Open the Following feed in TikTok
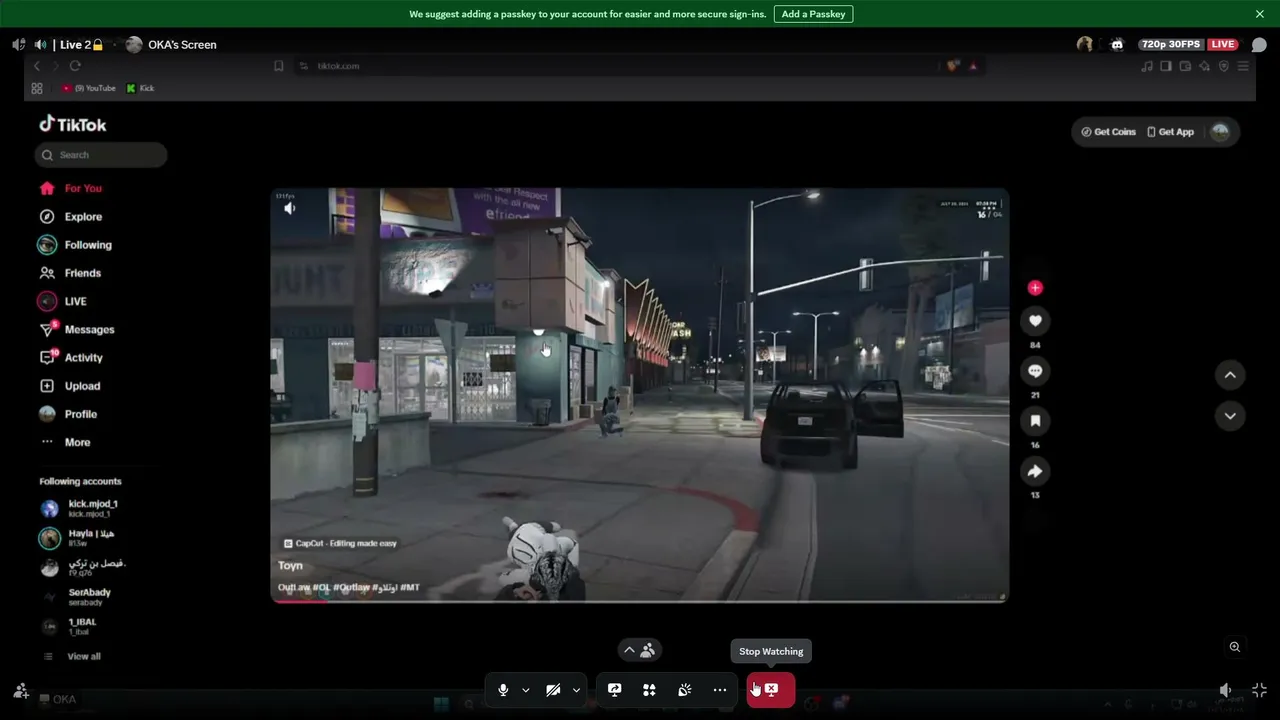The width and height of the screenshot is (1280, 720). point(75,245)
